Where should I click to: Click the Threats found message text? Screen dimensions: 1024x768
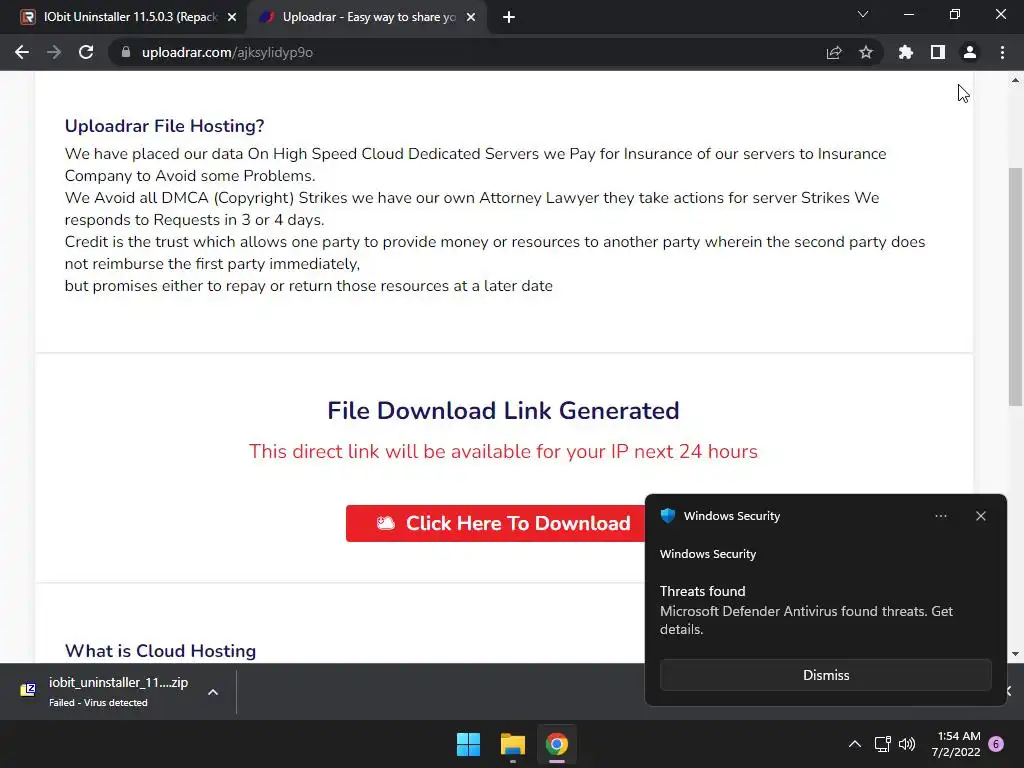702,591
